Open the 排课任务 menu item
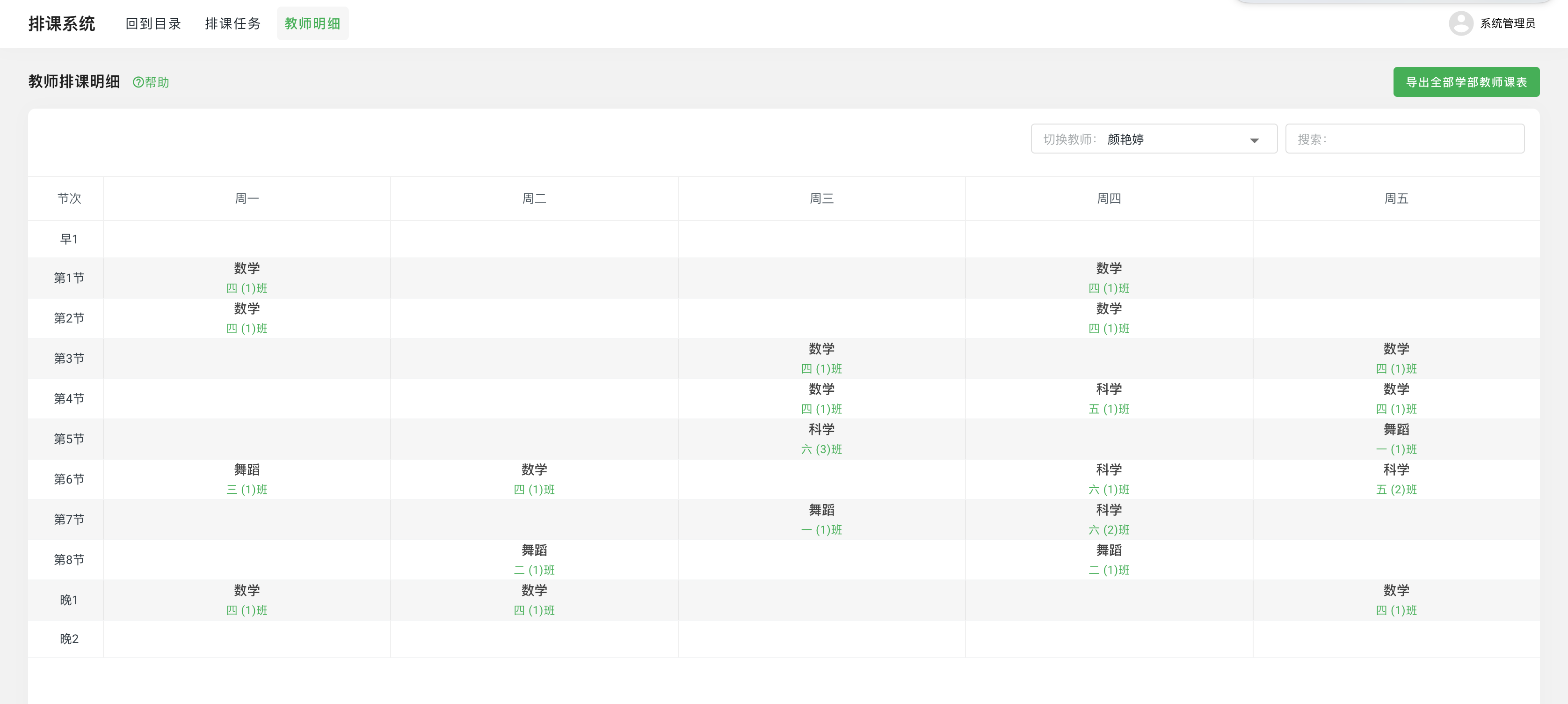Viewport: 1568px width, 704px height. [233, 24]
